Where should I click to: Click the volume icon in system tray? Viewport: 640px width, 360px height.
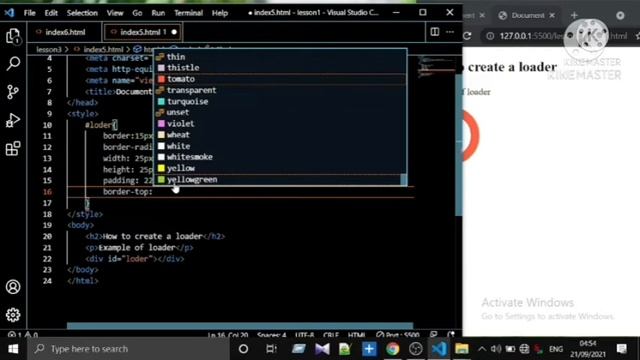496,349
